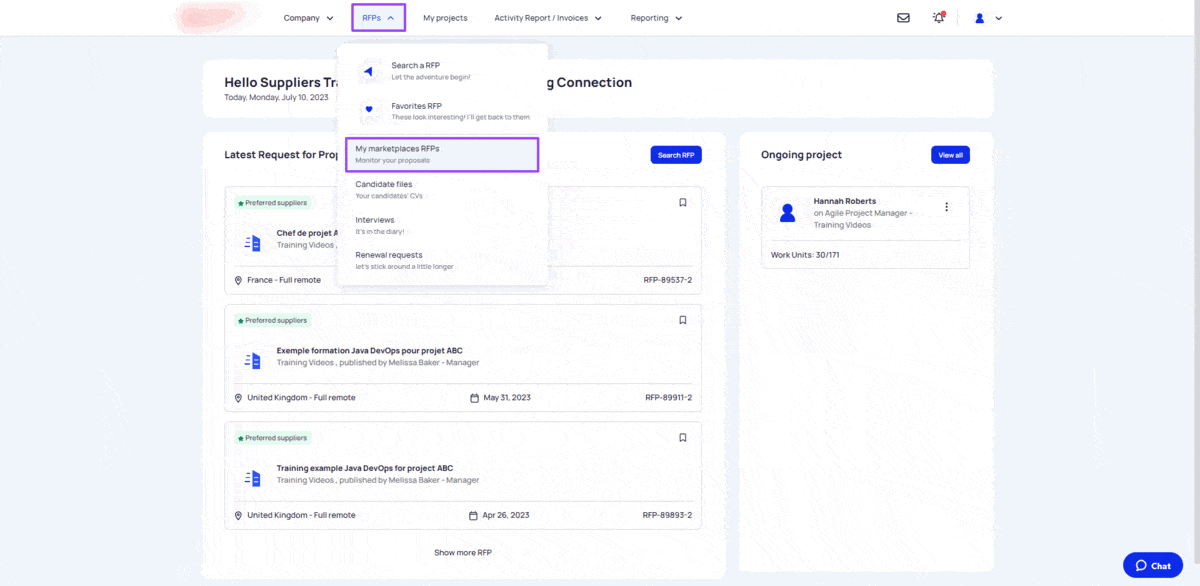Expand the Company dropdown menu

click(308, 18)
